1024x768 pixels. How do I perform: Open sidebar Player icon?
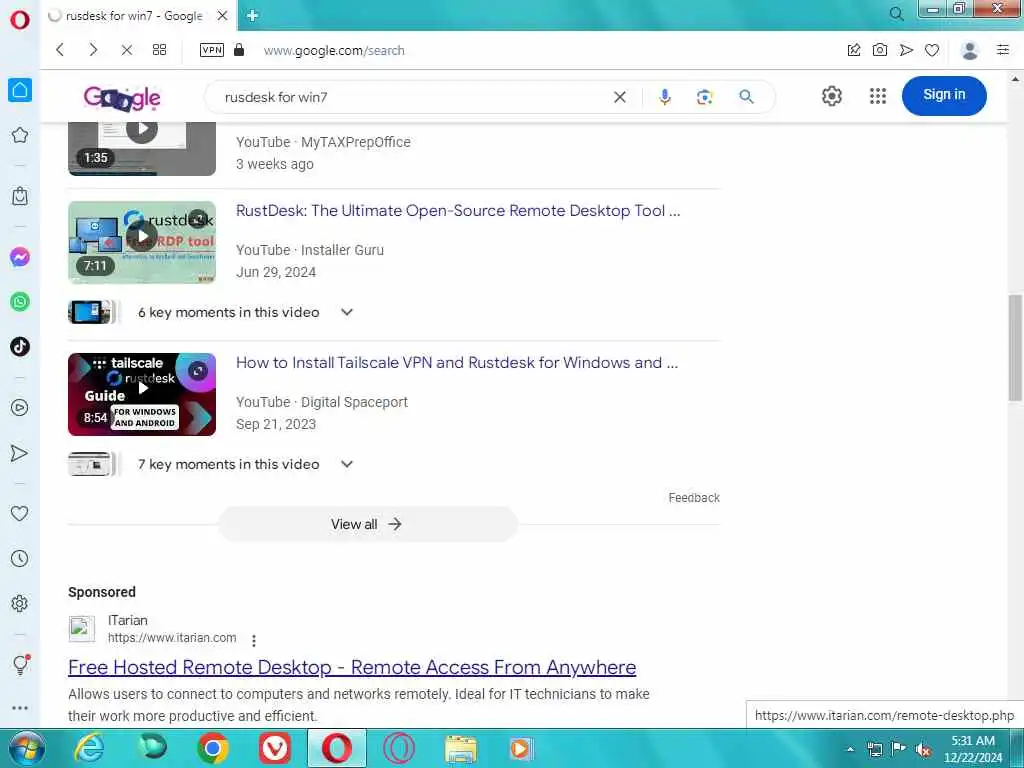(x=20, y=408)
